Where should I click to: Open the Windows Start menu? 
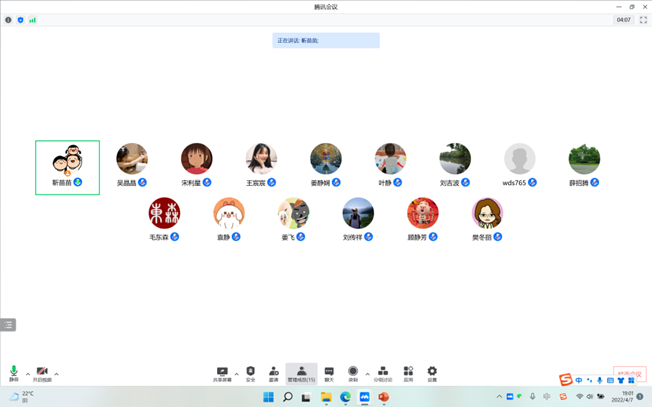tap(268, 397)
